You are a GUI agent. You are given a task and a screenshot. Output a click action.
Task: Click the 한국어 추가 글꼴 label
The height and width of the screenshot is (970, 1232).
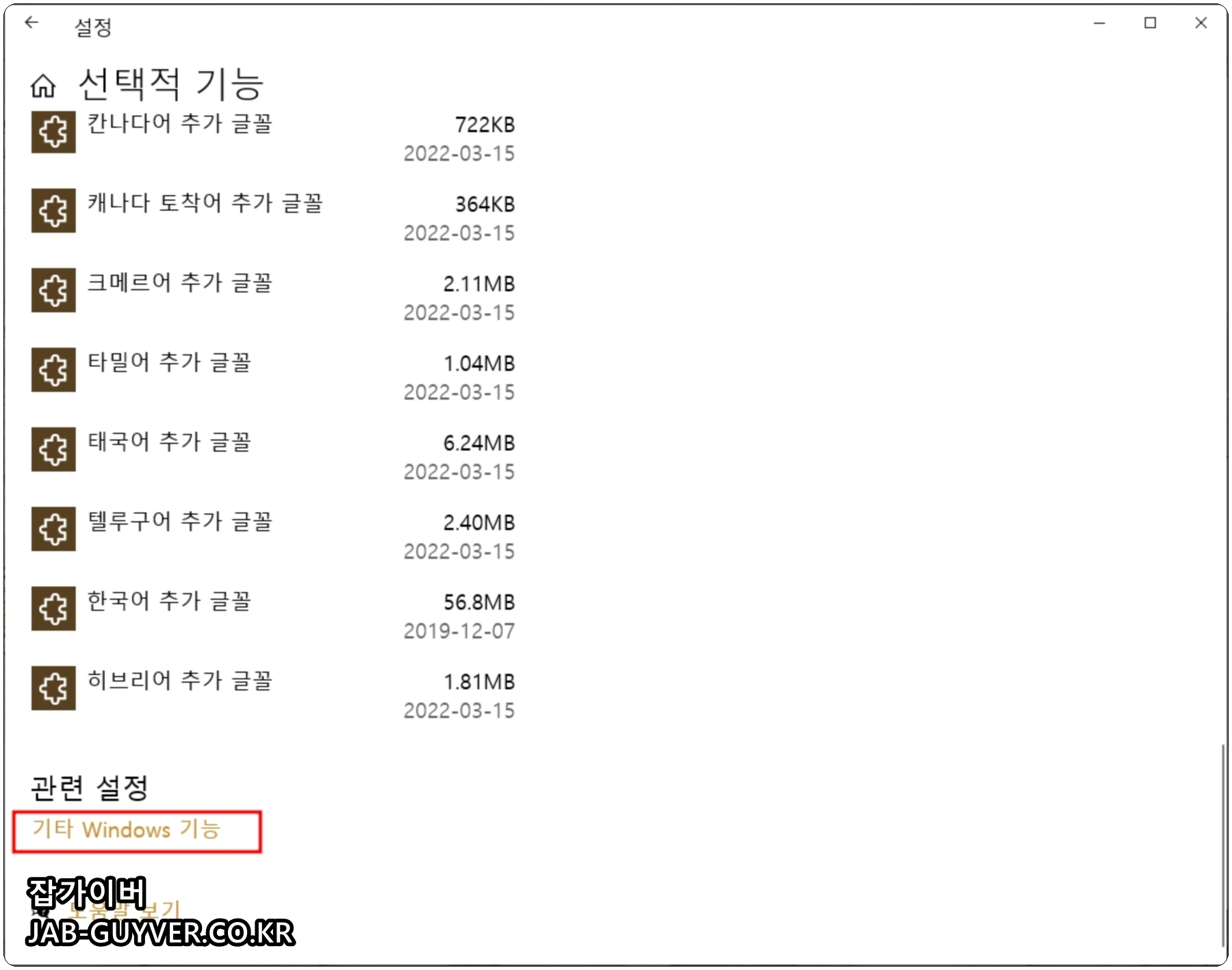point(169,601)
